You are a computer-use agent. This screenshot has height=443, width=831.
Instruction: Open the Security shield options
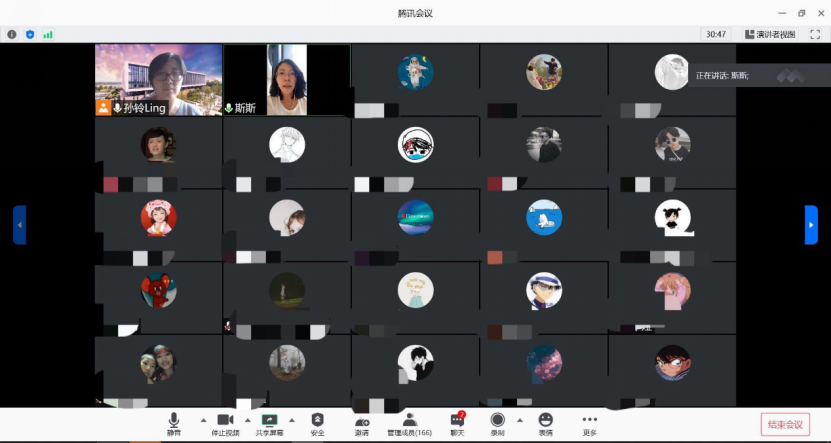(317, 422)
